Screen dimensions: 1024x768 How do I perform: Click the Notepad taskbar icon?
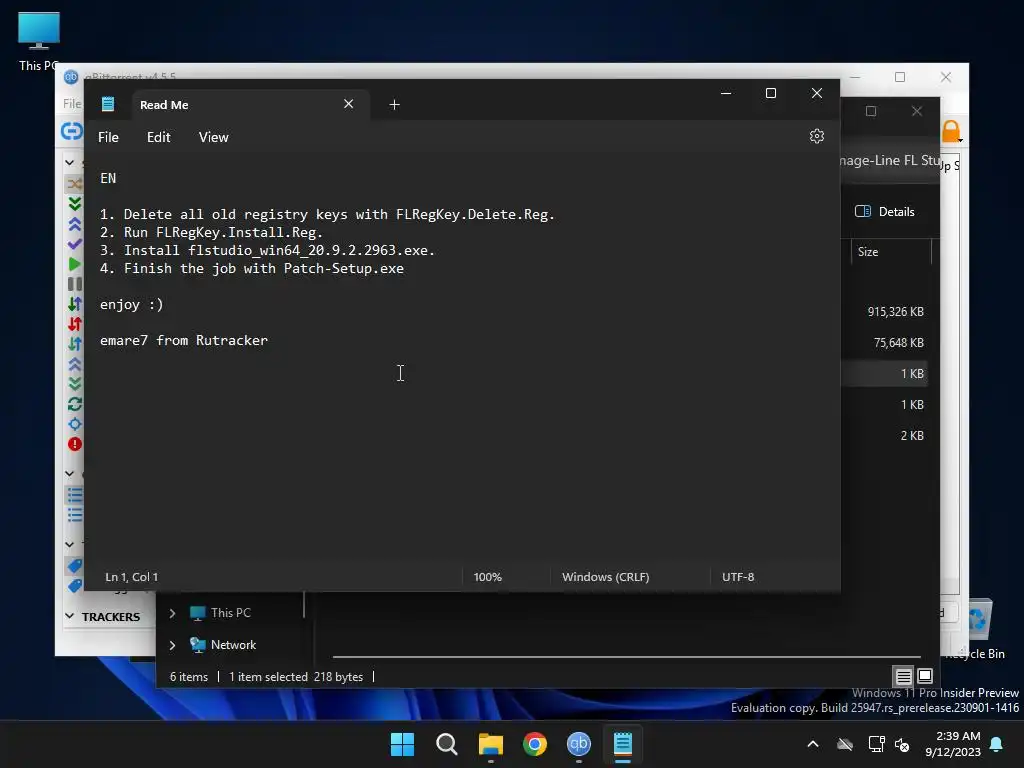[623, 744]
